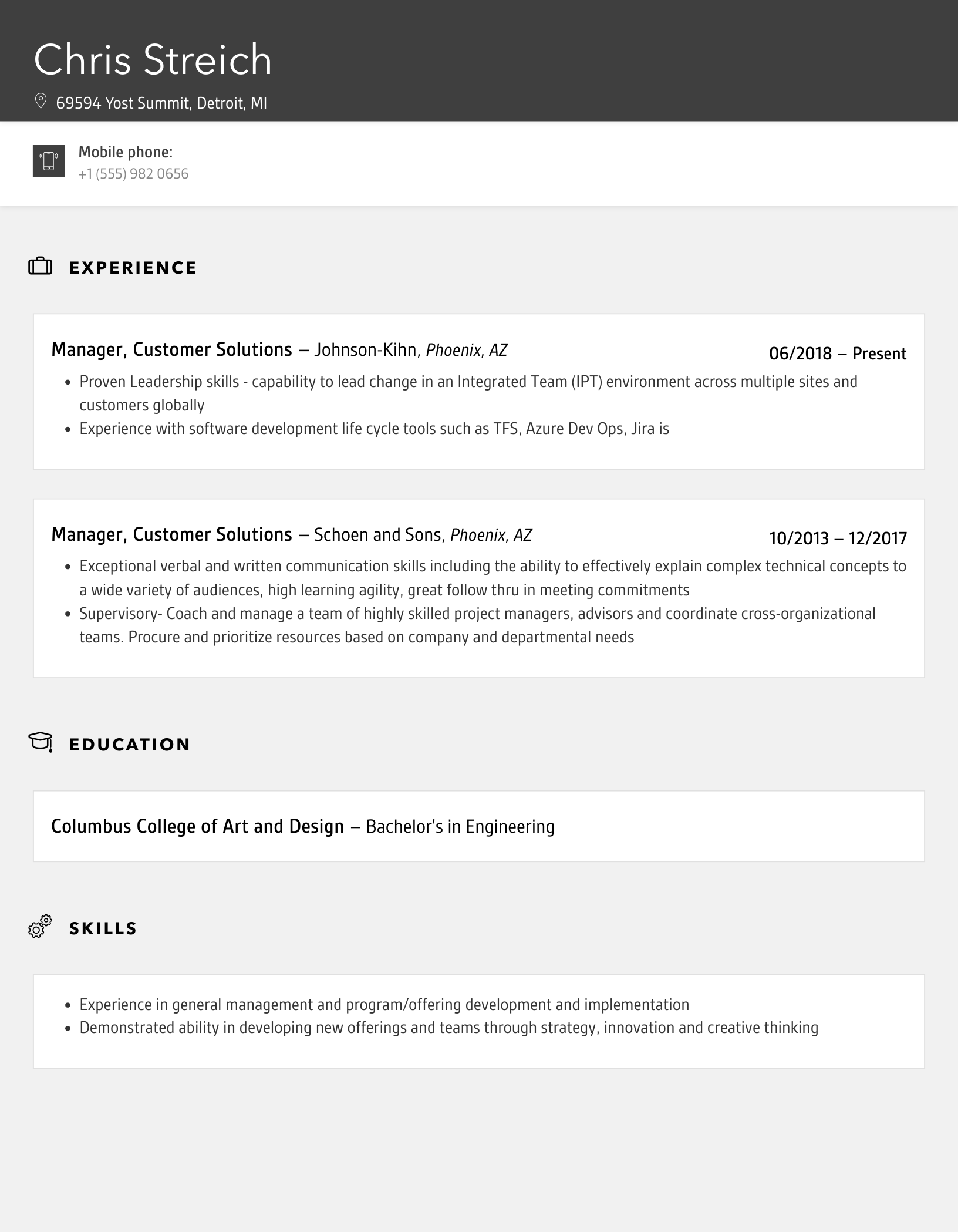Click the bullet about TFS, Azure Dev Ops, Jira
Image resolution: width=958 pixels, height=1232 pixels.
pos(374,429)
